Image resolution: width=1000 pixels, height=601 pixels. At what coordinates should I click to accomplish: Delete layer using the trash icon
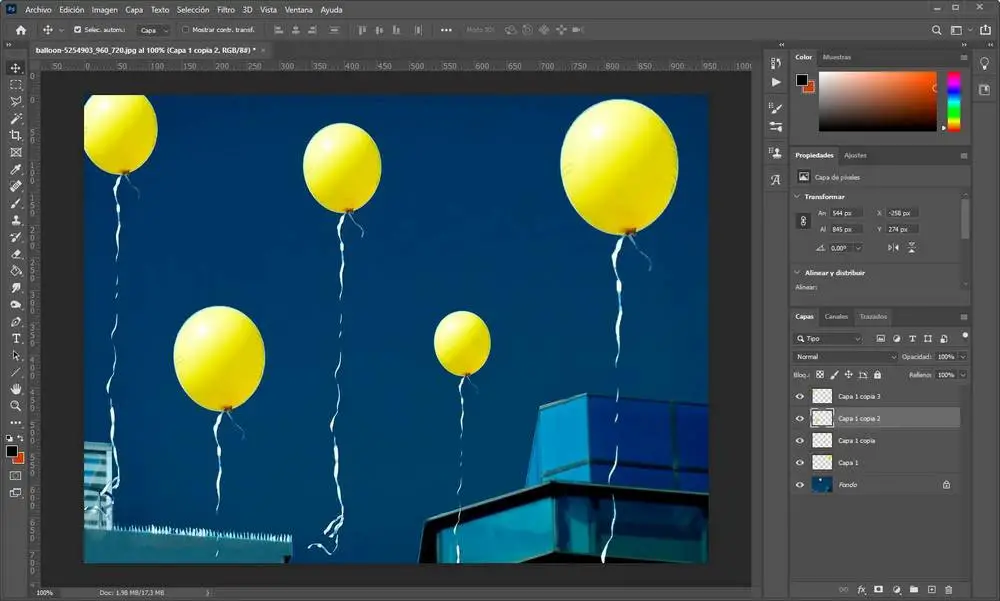(949, 590)
